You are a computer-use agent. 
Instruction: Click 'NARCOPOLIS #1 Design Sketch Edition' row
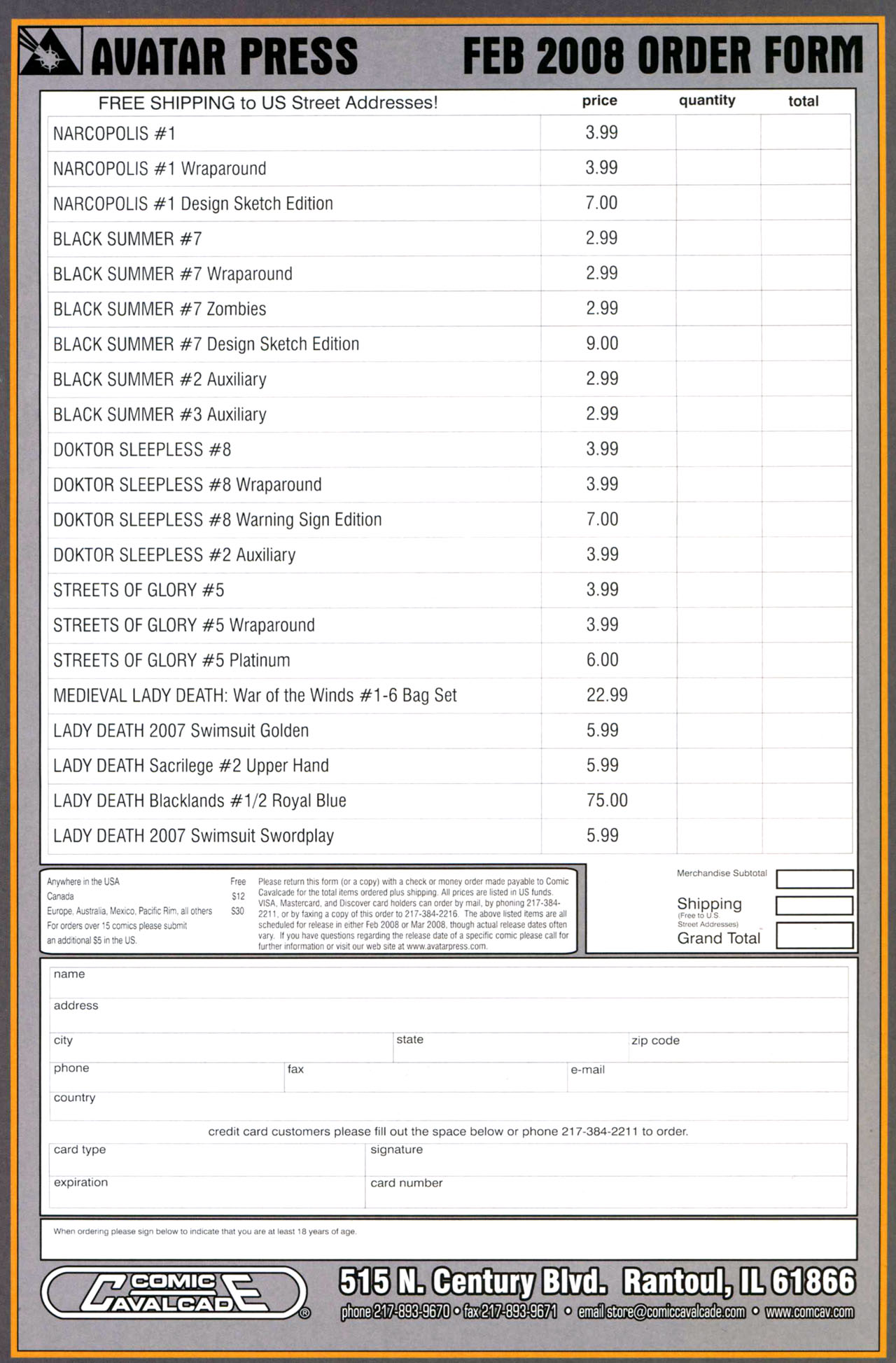(449, 204)
